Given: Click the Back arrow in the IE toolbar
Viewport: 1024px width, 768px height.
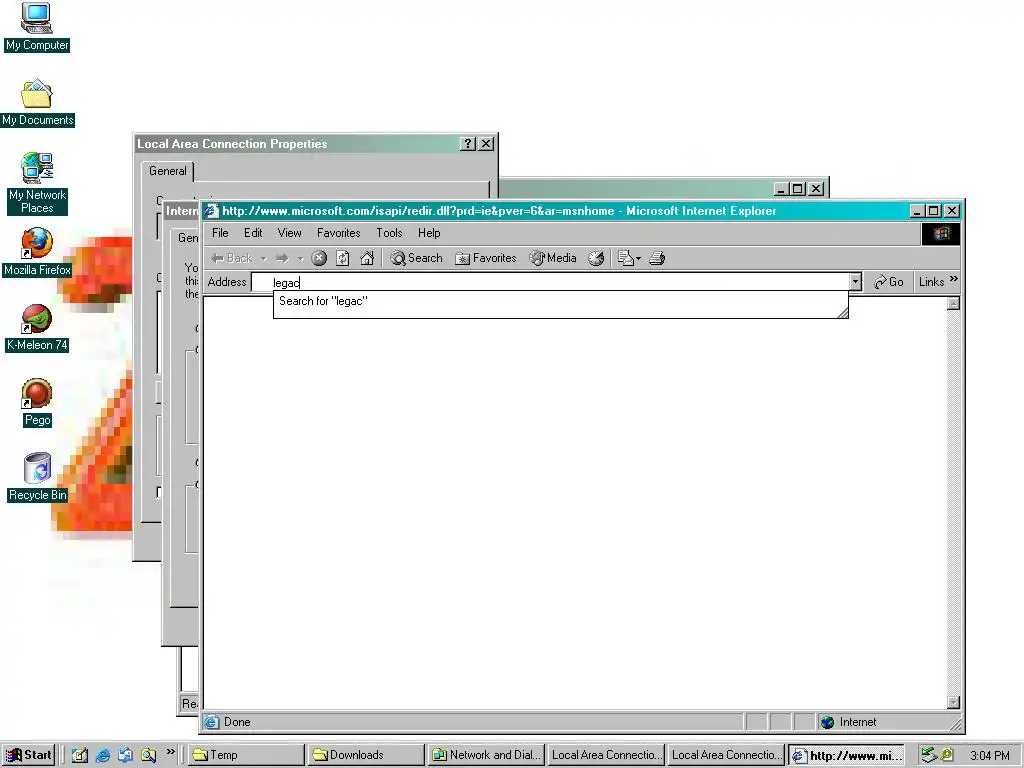Looking at the screenshot, I should tap(232, 259).
